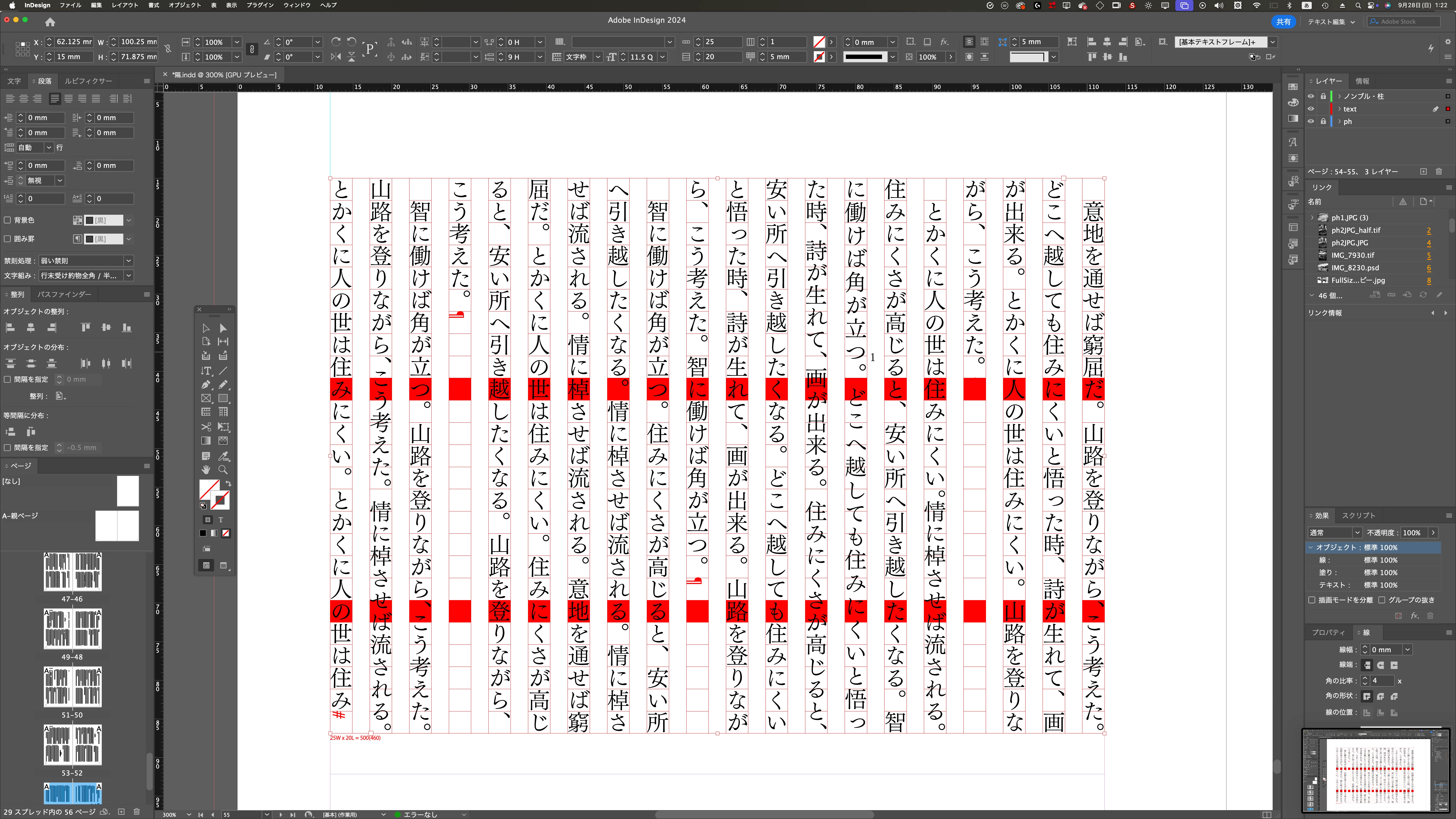Click the blue 共有 button
This screenshot has height=819, width=1456.
pos(1283,21)
